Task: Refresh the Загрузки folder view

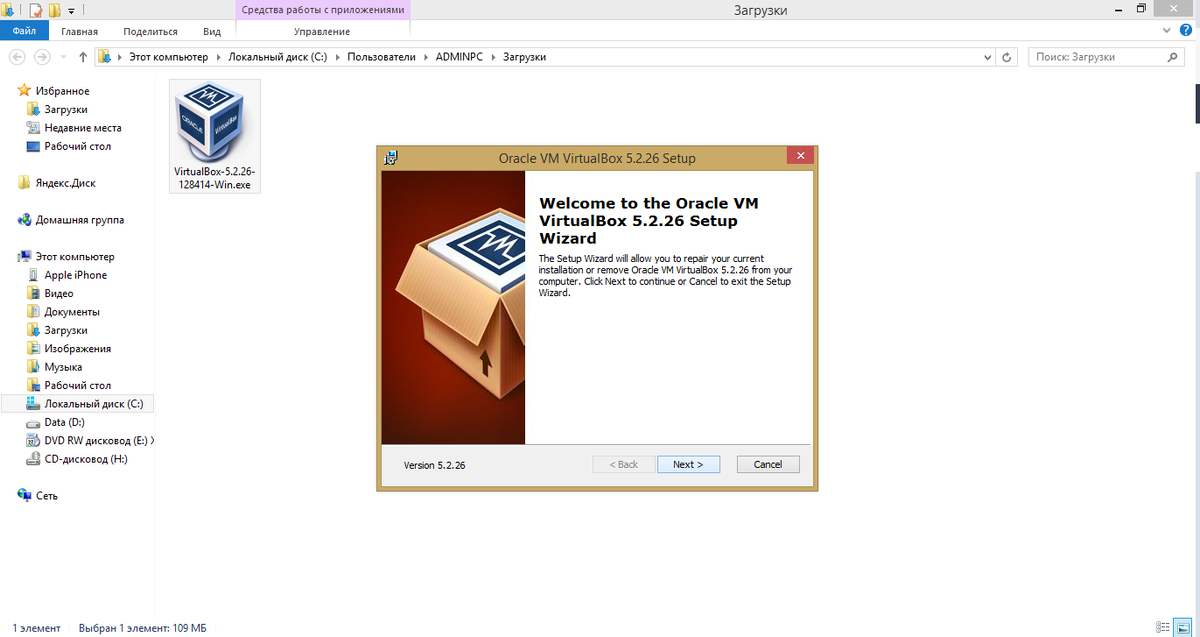Action: click(x=1006, y=57)
